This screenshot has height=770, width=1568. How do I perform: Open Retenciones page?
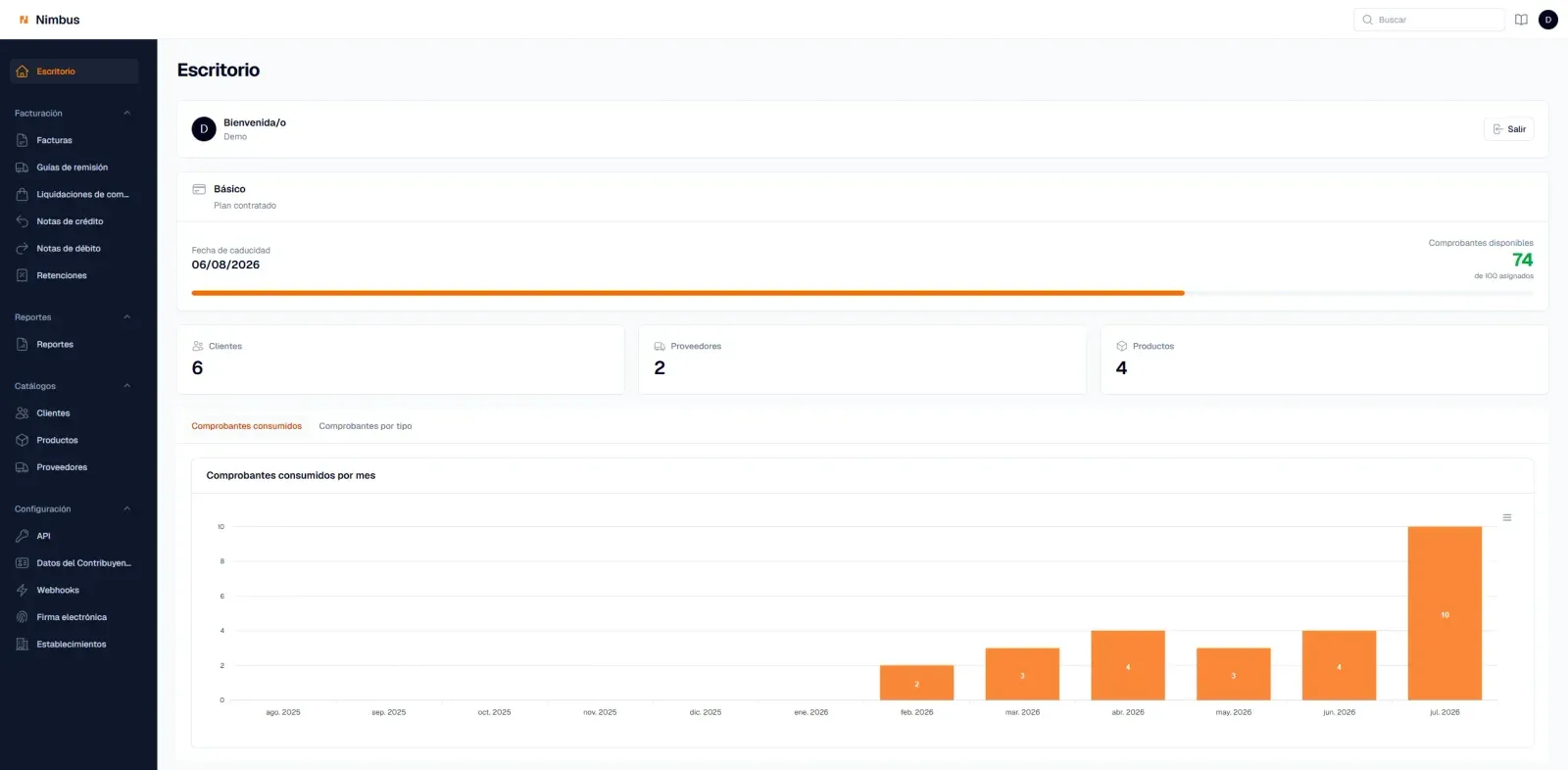coord(73,275)
